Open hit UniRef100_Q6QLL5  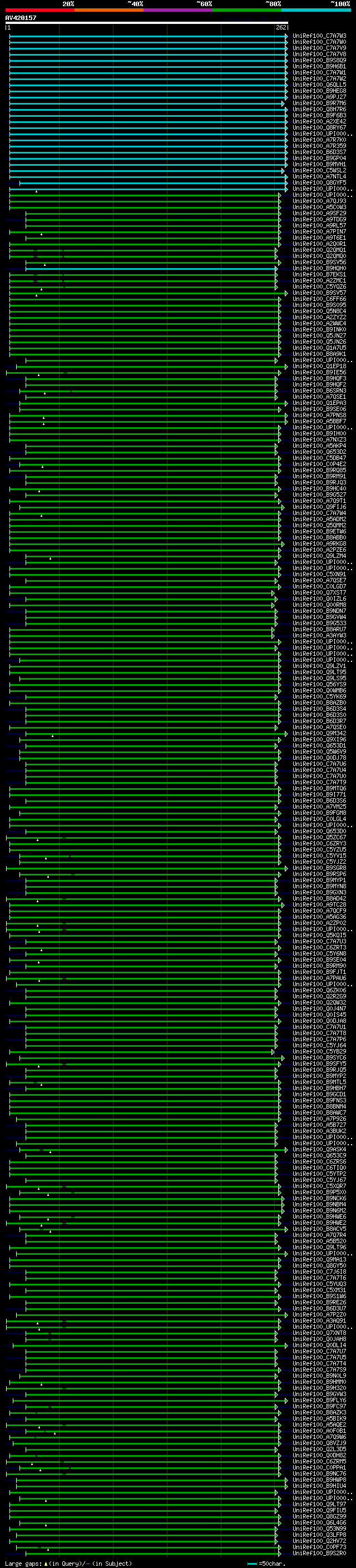[319, 85]
